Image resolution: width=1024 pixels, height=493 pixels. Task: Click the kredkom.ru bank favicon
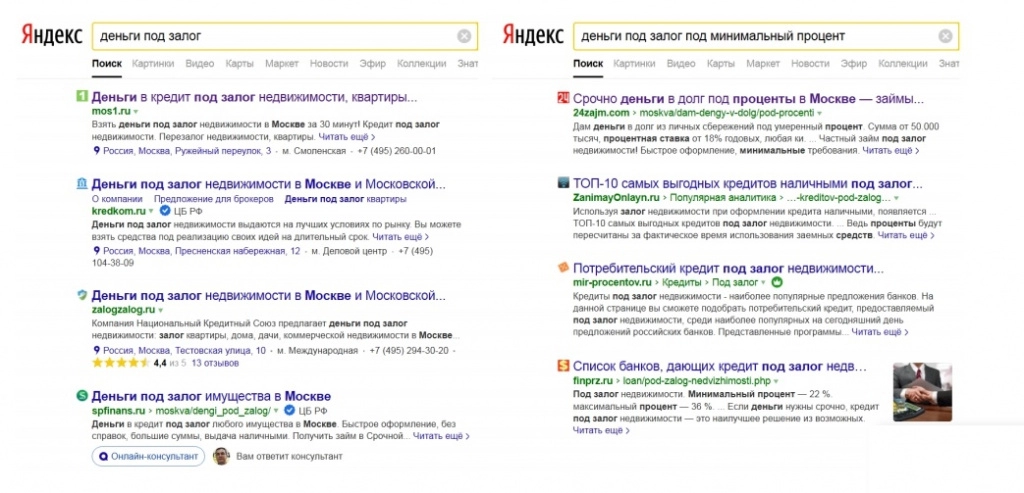[x=82, y=183]
